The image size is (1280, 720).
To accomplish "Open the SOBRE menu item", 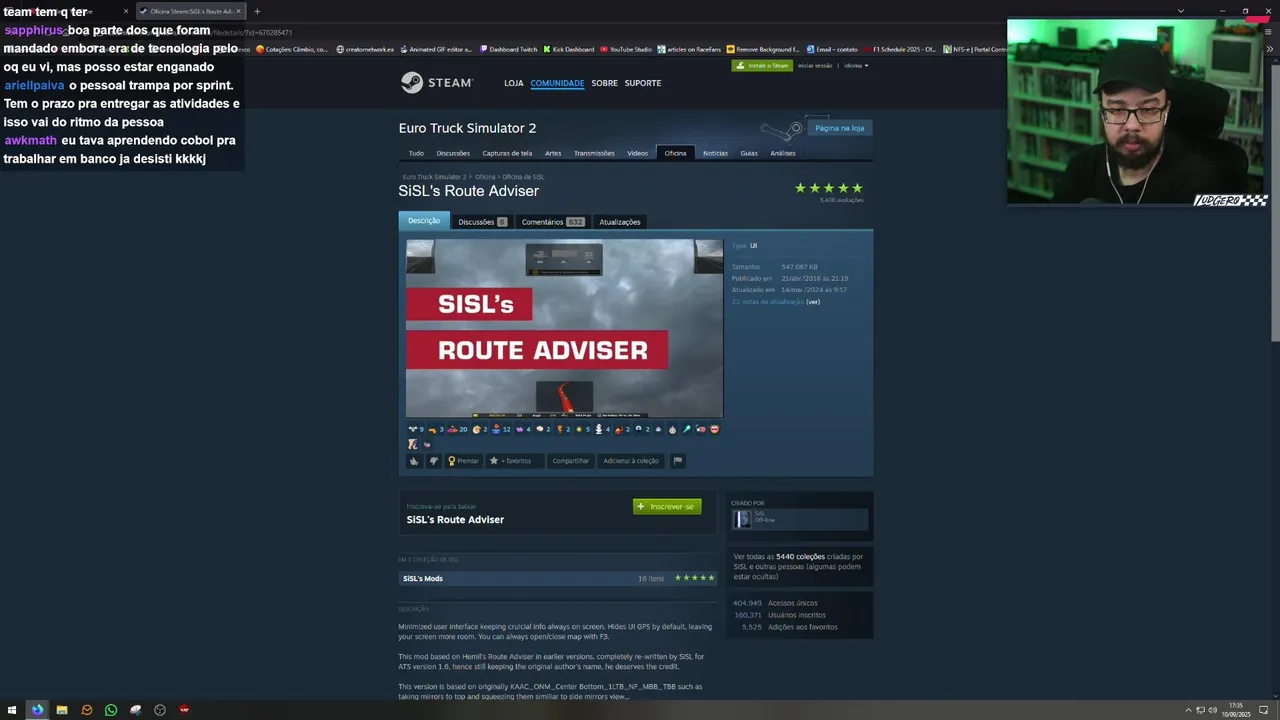I will tap(604, 83).
